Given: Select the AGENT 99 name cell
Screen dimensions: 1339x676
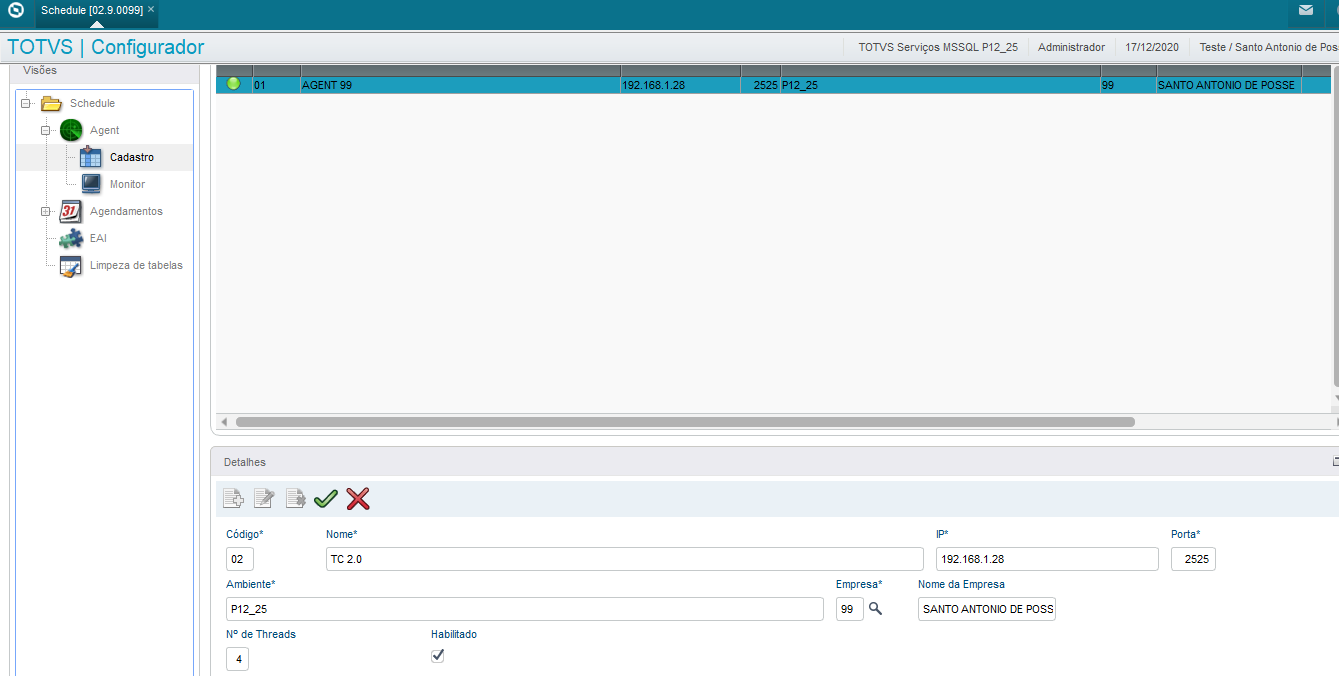Looking at the screenshot, I should click(x=460, y=85).
